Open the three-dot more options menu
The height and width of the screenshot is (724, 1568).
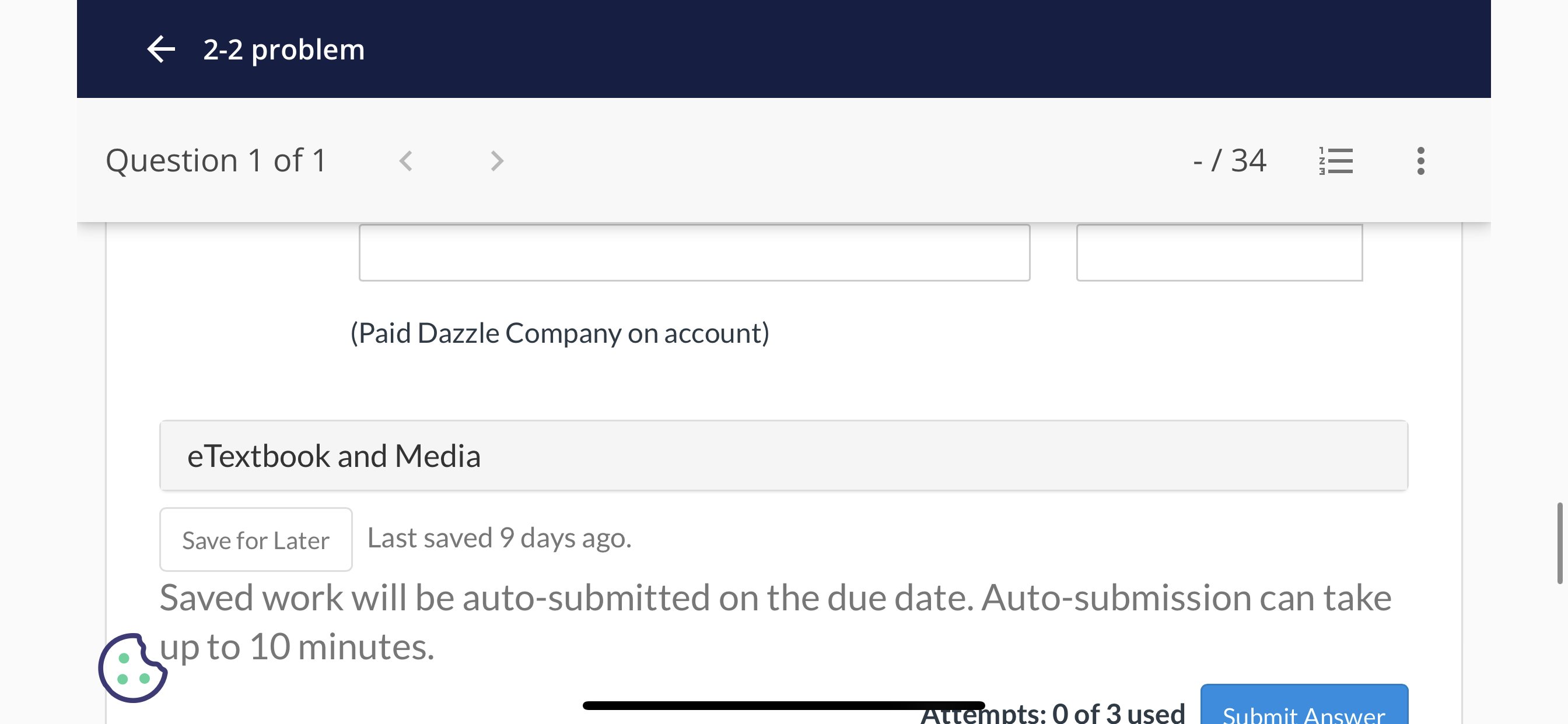(1420, 161)
